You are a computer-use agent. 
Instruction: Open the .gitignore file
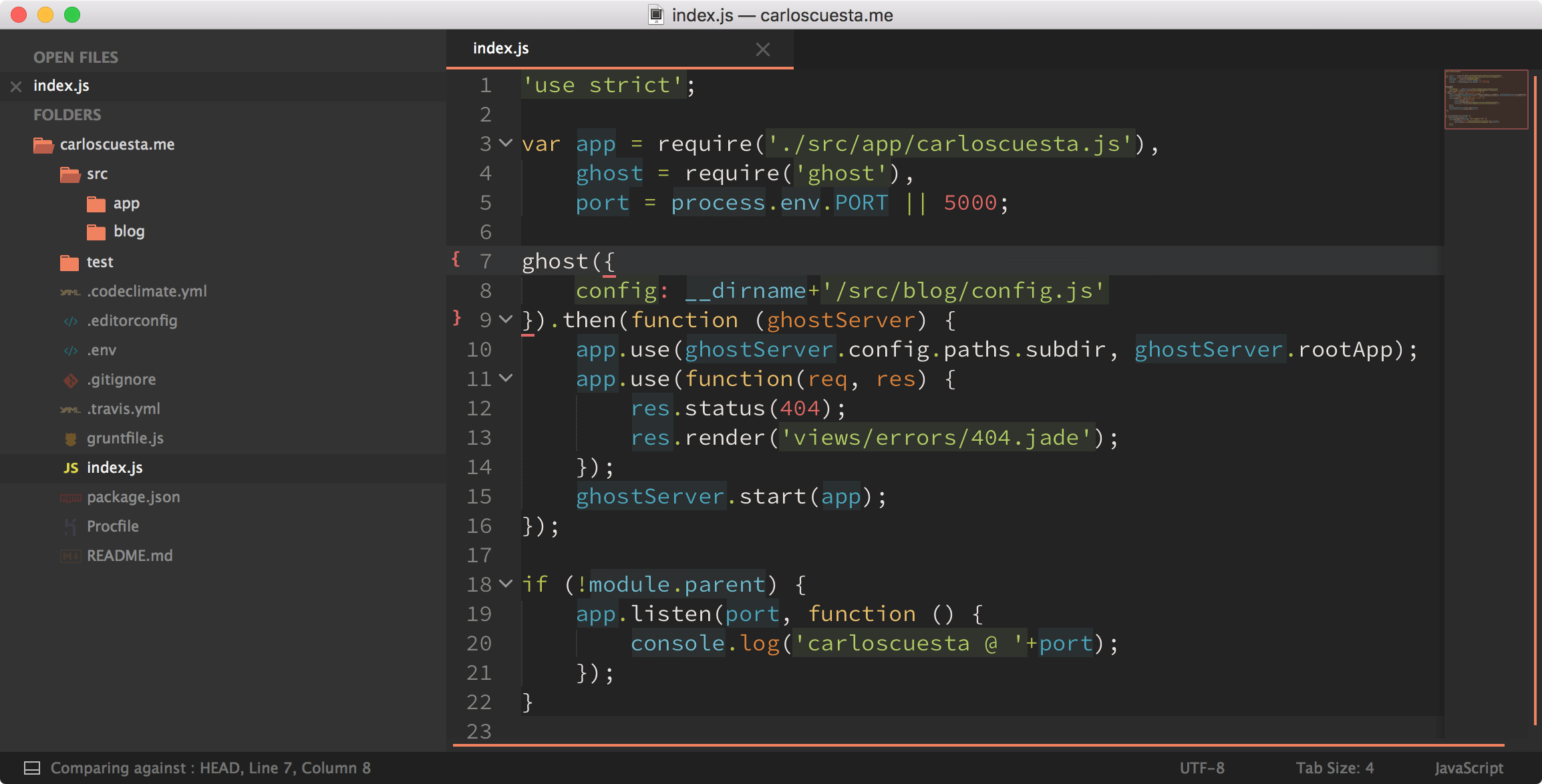(x=122, y=380)
